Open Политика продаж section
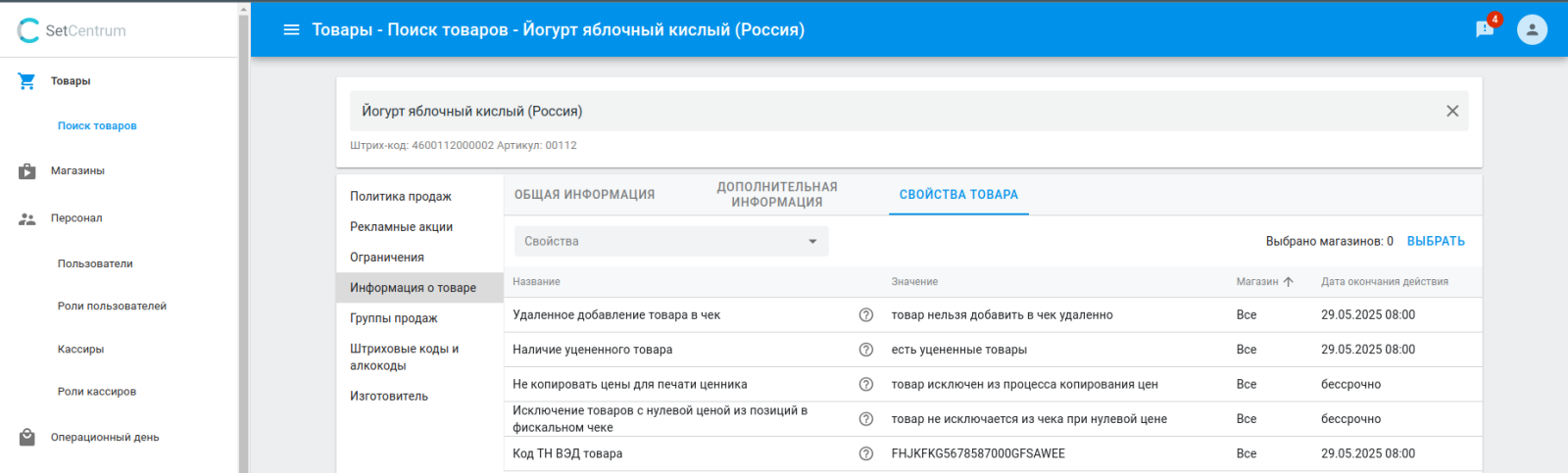Screen dimensions: 1568x473 419,196
